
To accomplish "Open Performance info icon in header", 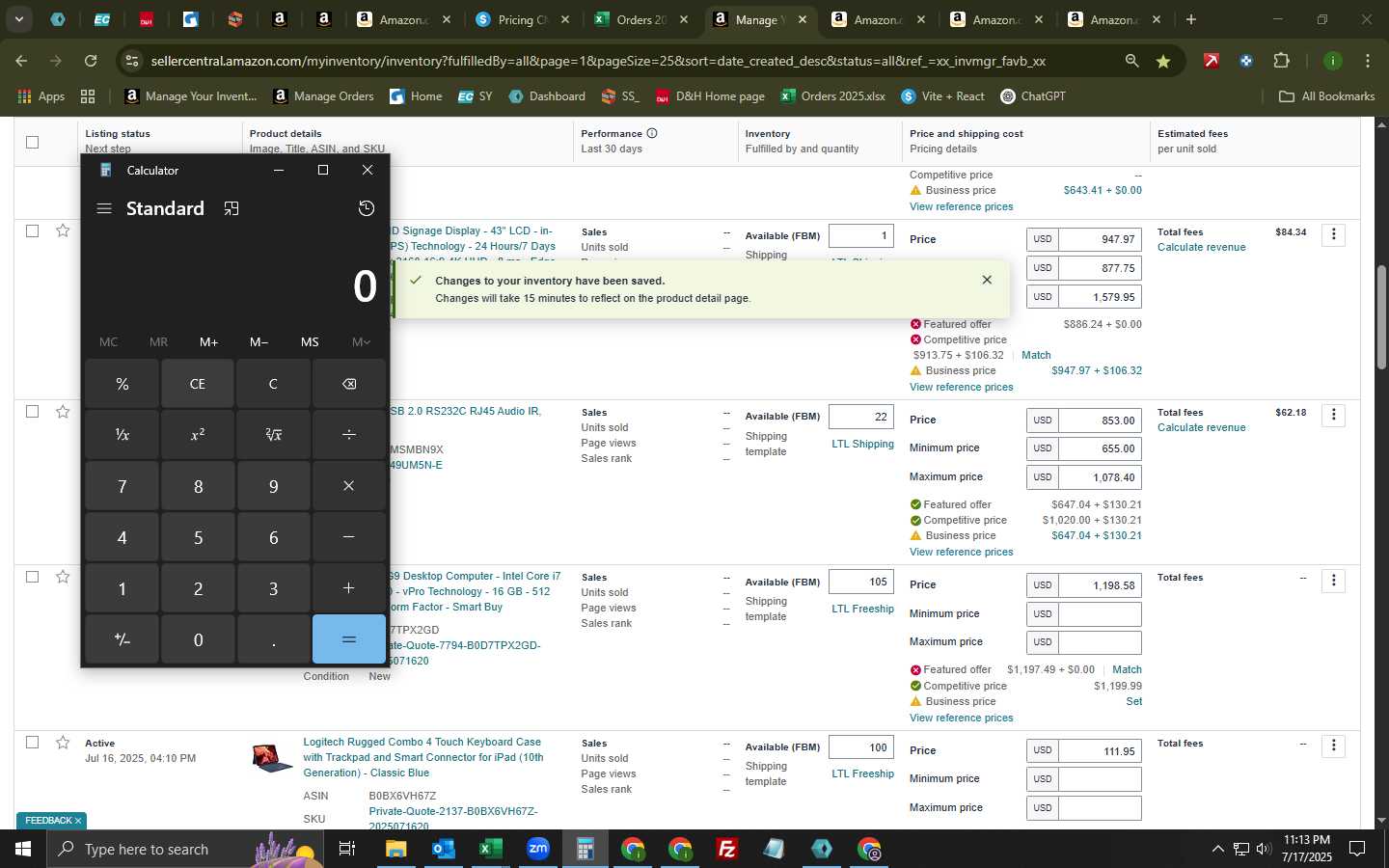I will pyautogui.click(x=652, y=133).
